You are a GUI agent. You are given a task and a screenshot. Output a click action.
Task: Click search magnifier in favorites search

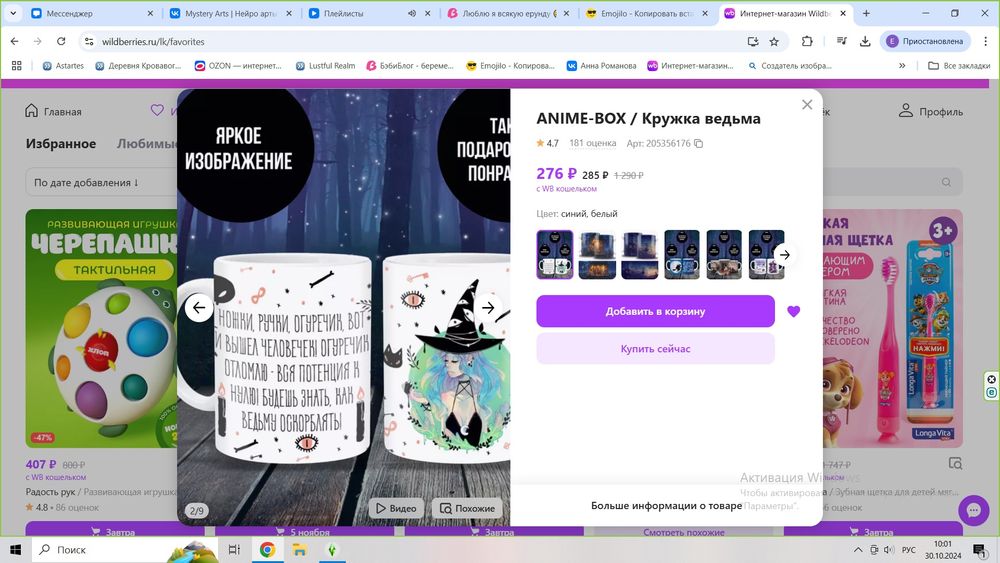tap(946, 182)
